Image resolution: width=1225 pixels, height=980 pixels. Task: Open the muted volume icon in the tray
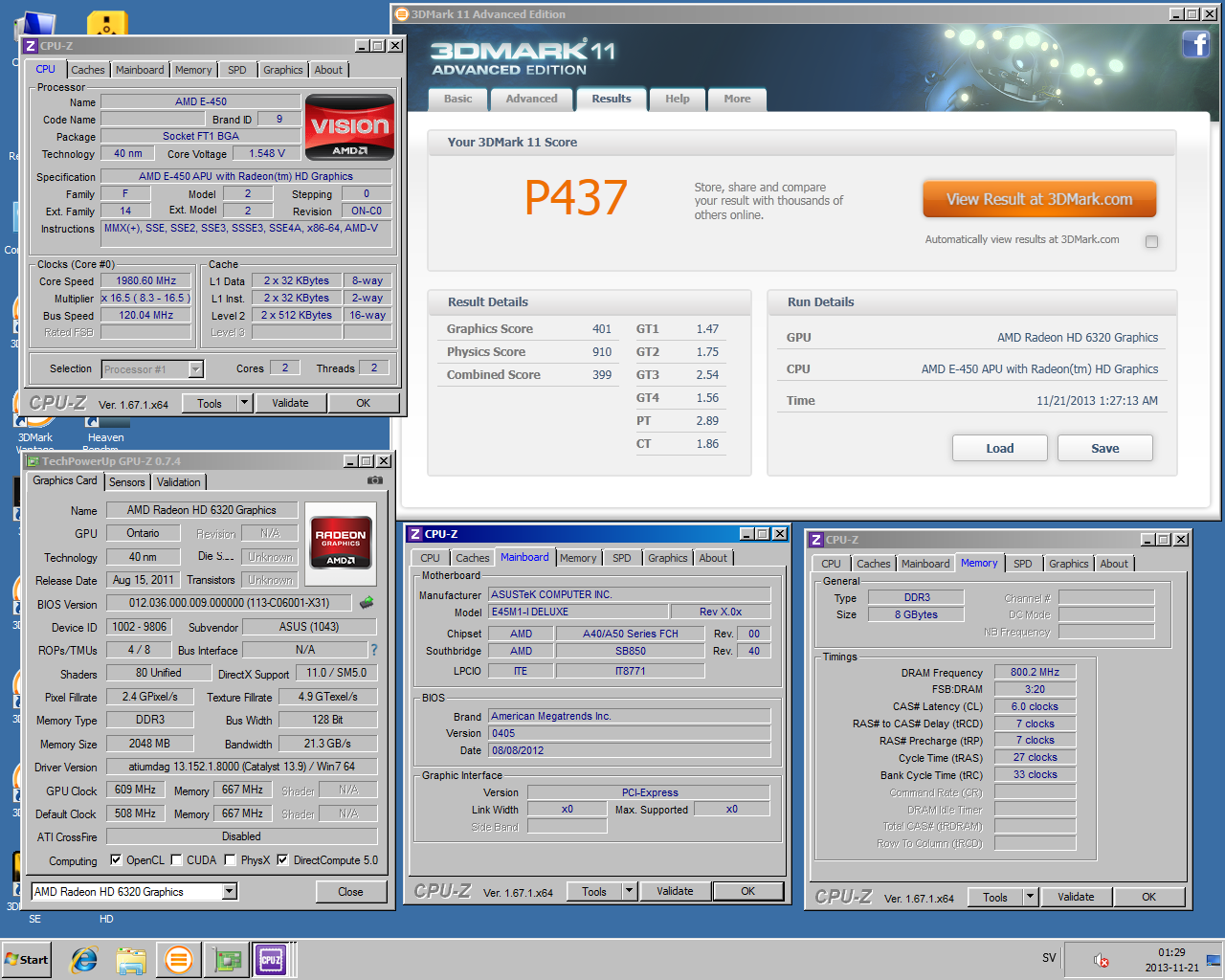pyautogui.click(x=1101, y=960)
